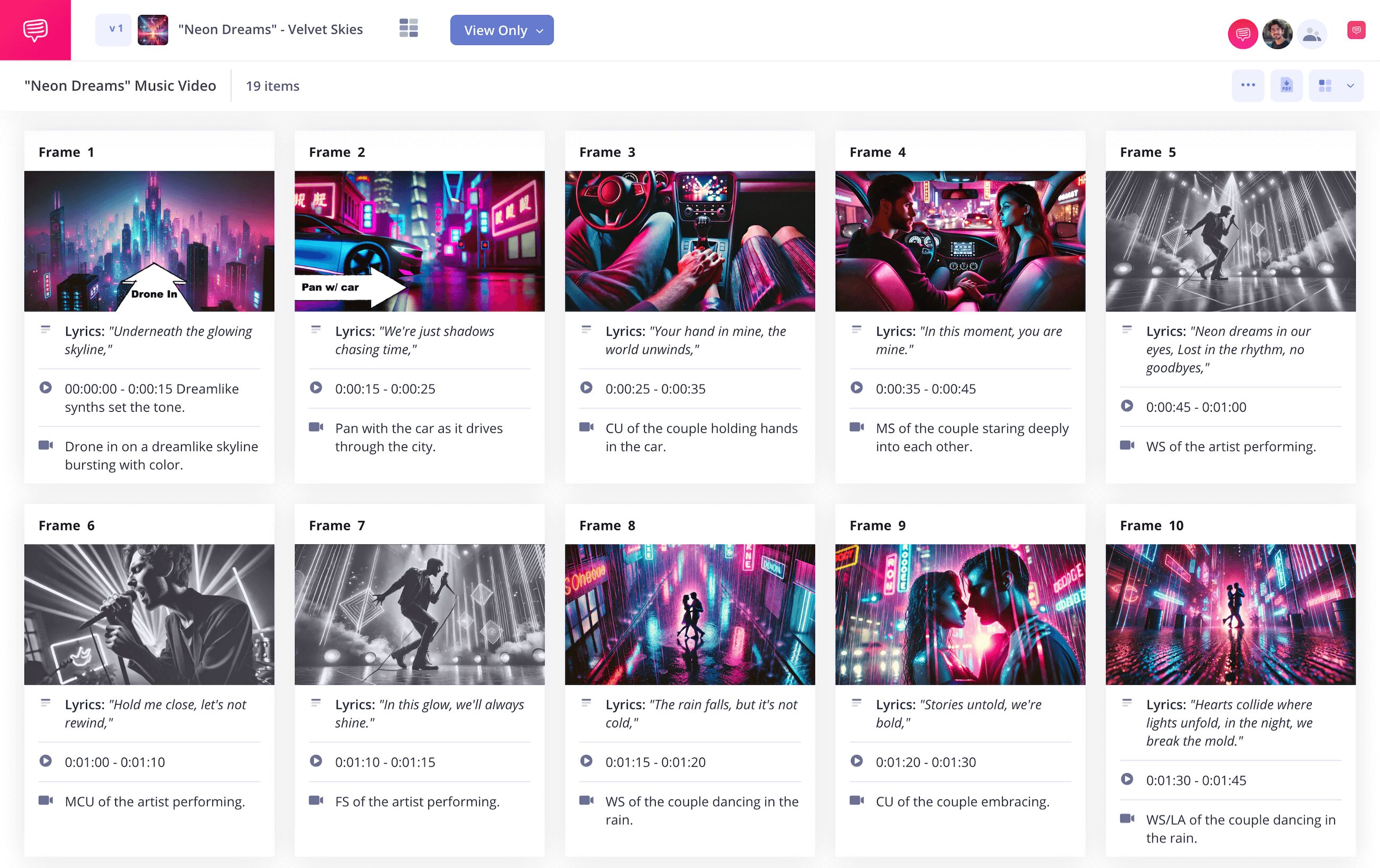Expand the grid view options chevron

coord(1350,85)
